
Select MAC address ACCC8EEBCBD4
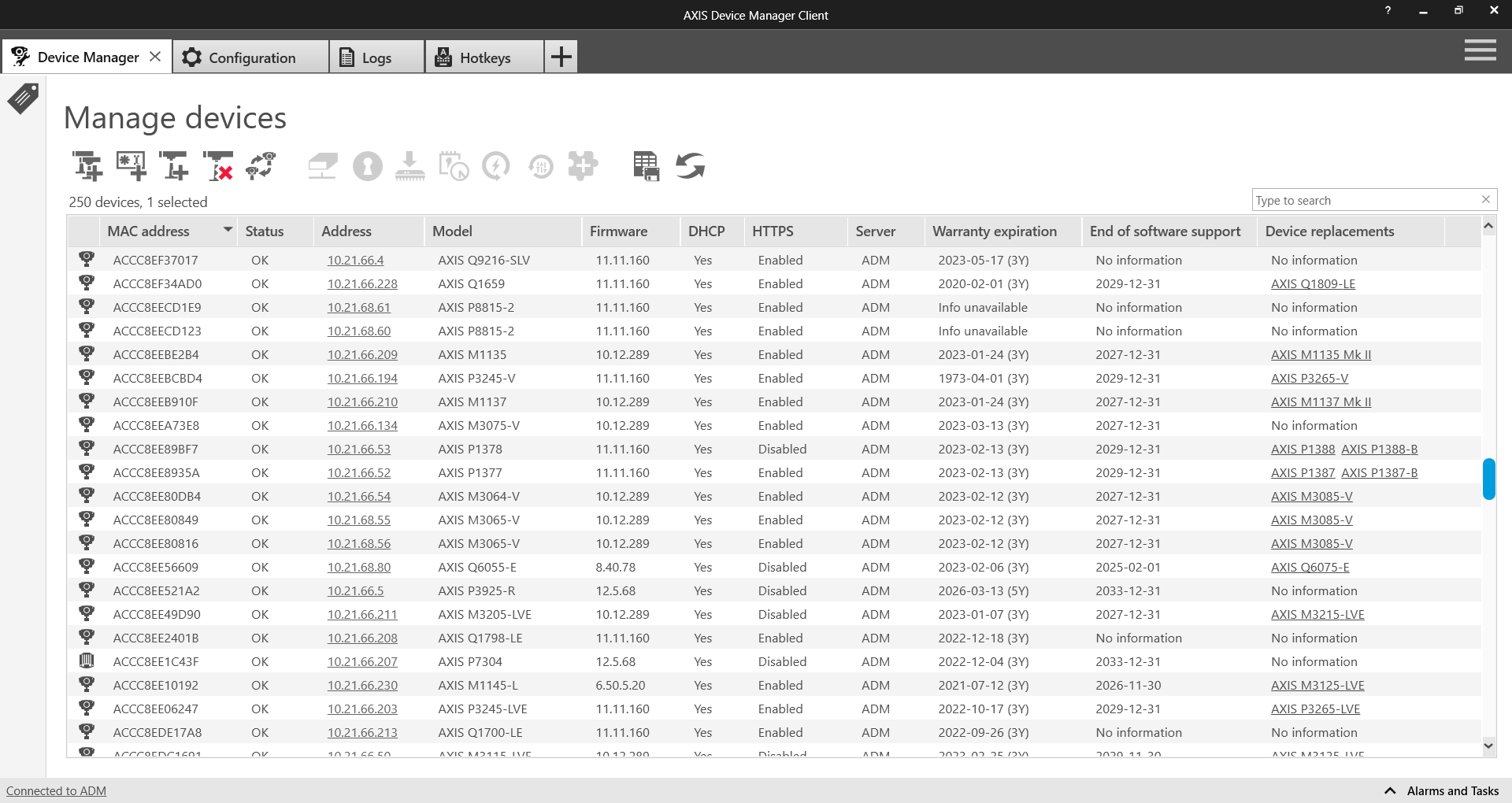pos(157,378)
